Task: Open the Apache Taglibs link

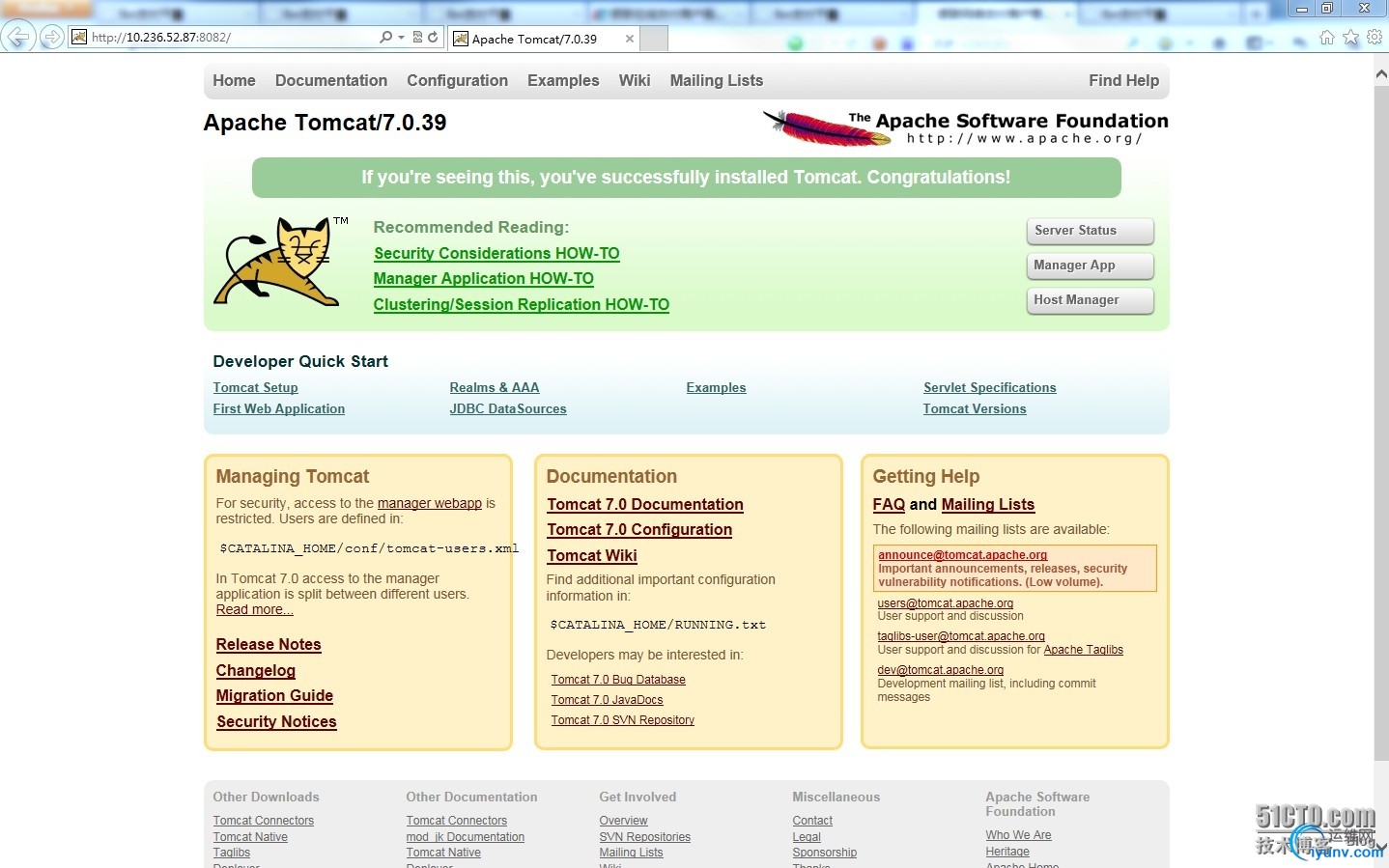Action: (1084, 650)
